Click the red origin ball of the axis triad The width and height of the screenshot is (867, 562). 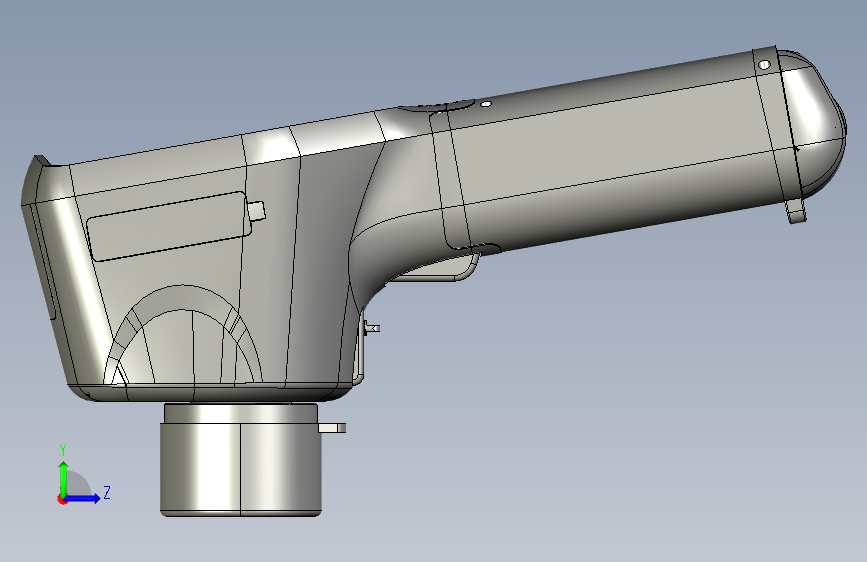click(x=62, y=499)
